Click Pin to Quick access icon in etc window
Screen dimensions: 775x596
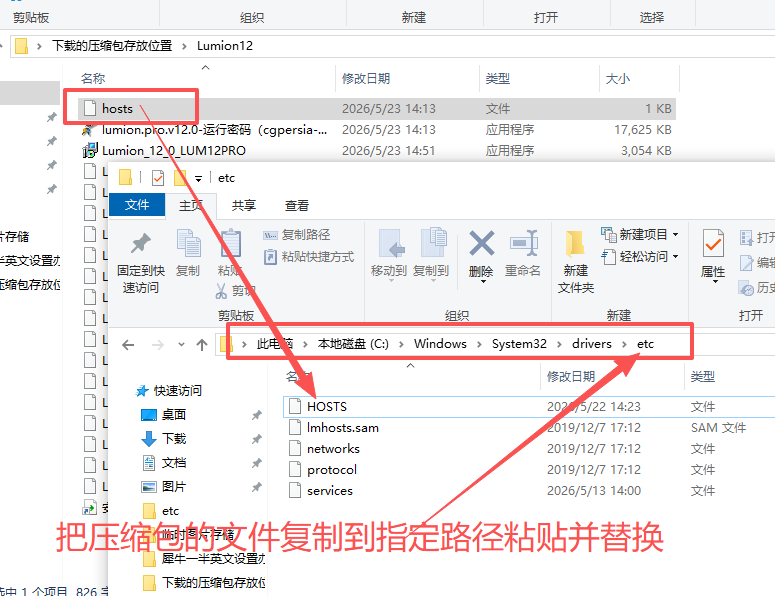tap(141, 243)
